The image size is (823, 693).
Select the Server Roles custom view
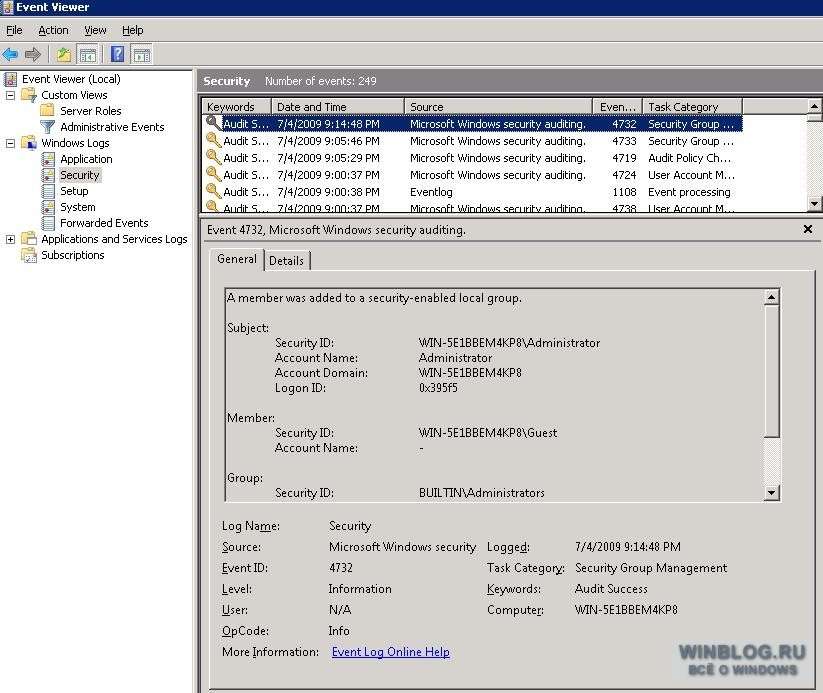(90, 111)
